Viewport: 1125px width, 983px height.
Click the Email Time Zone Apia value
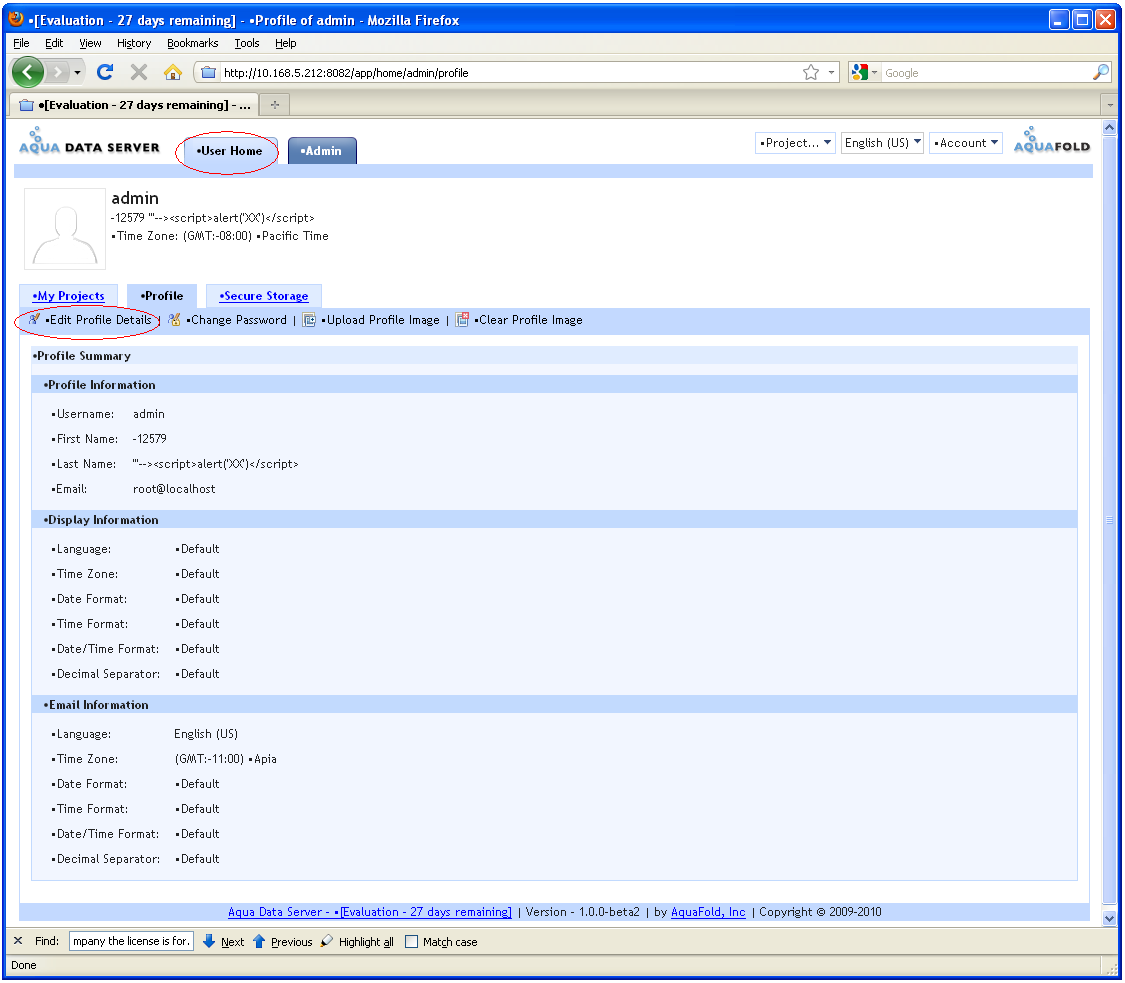pos(225,759)
